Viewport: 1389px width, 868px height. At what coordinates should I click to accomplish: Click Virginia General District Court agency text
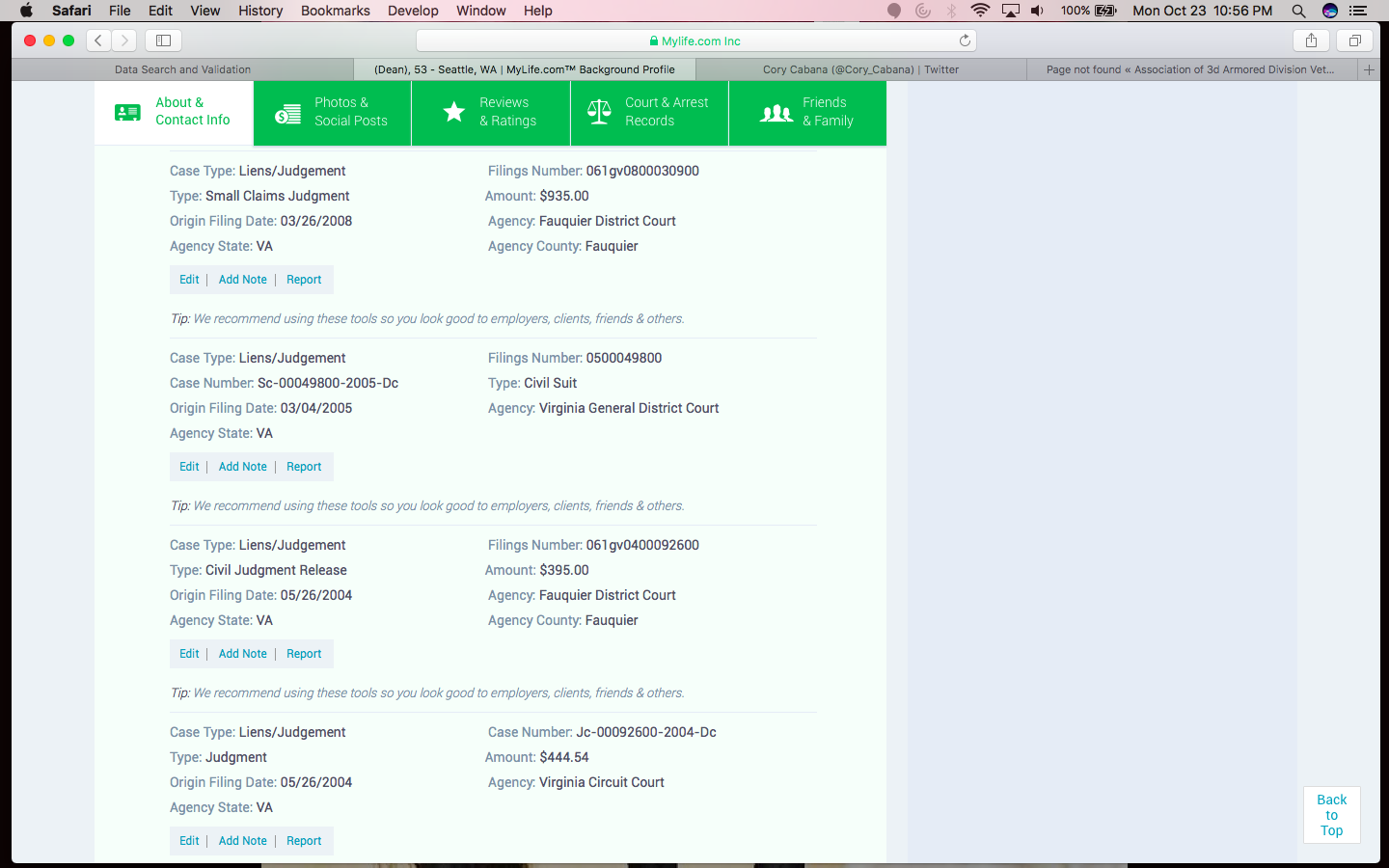tap(629, 408)
